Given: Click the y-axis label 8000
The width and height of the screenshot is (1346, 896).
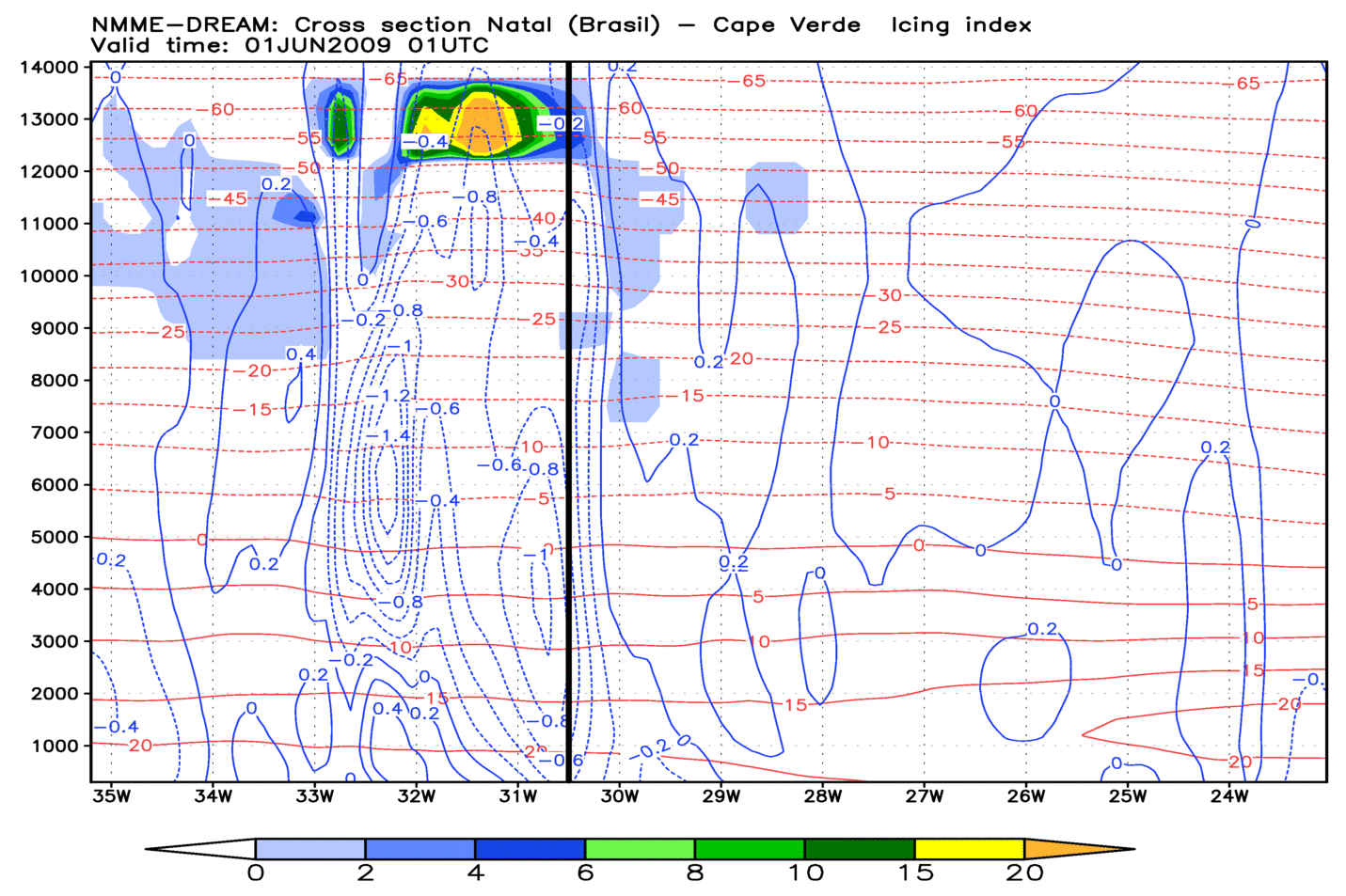Looking at the screenshot, I should (x=55, y=380).
